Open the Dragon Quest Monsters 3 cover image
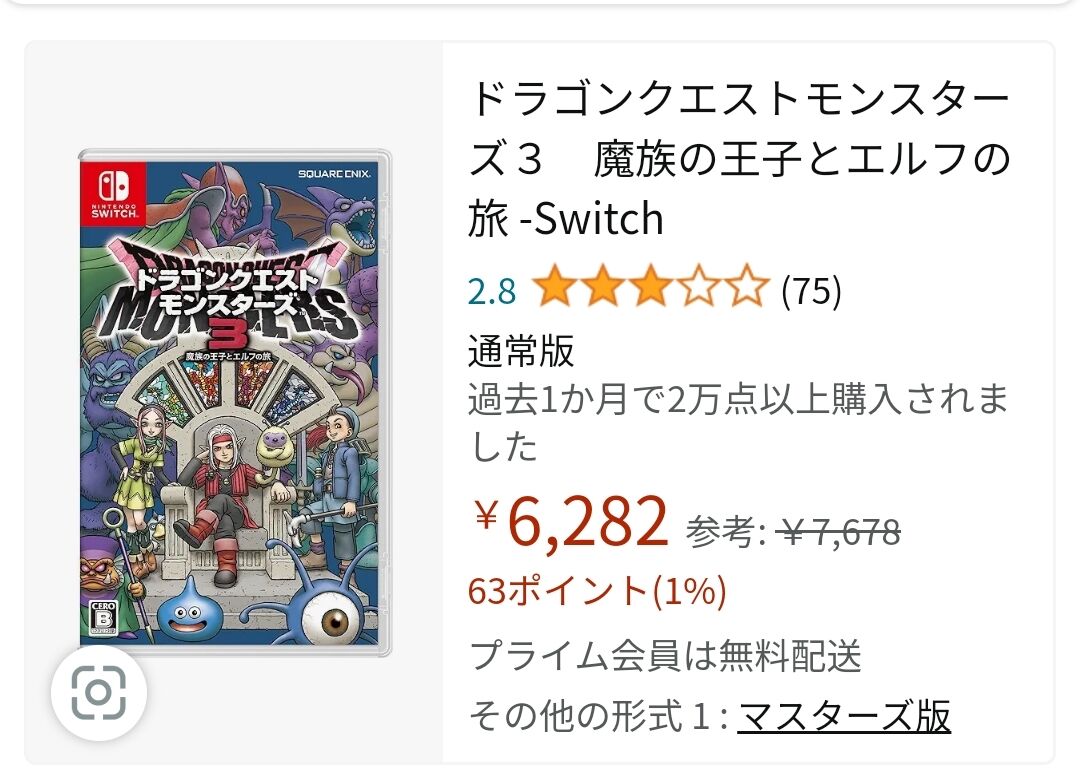This screenshot has height=769, width=1080. click(x=235, y=402)
